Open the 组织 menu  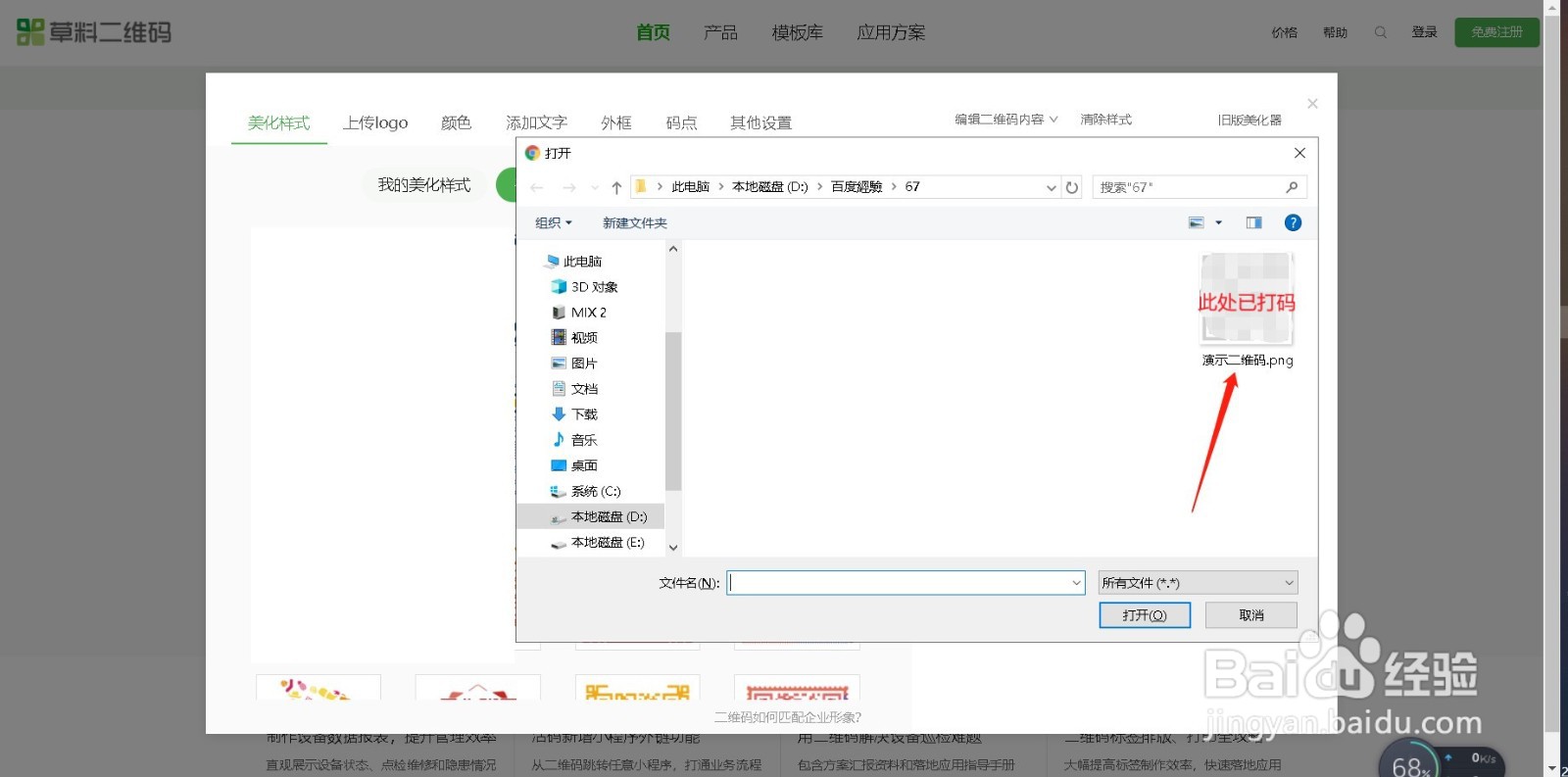click(554, 223)
